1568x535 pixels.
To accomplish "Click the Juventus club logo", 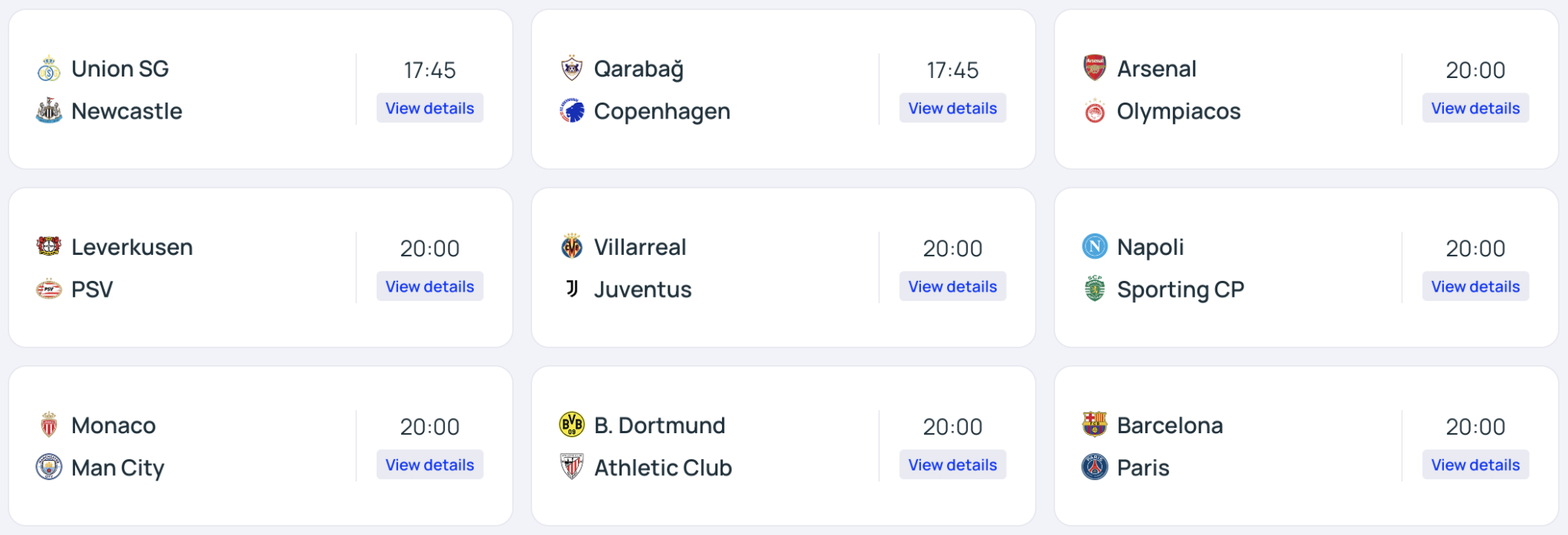I will coord(572,289).
